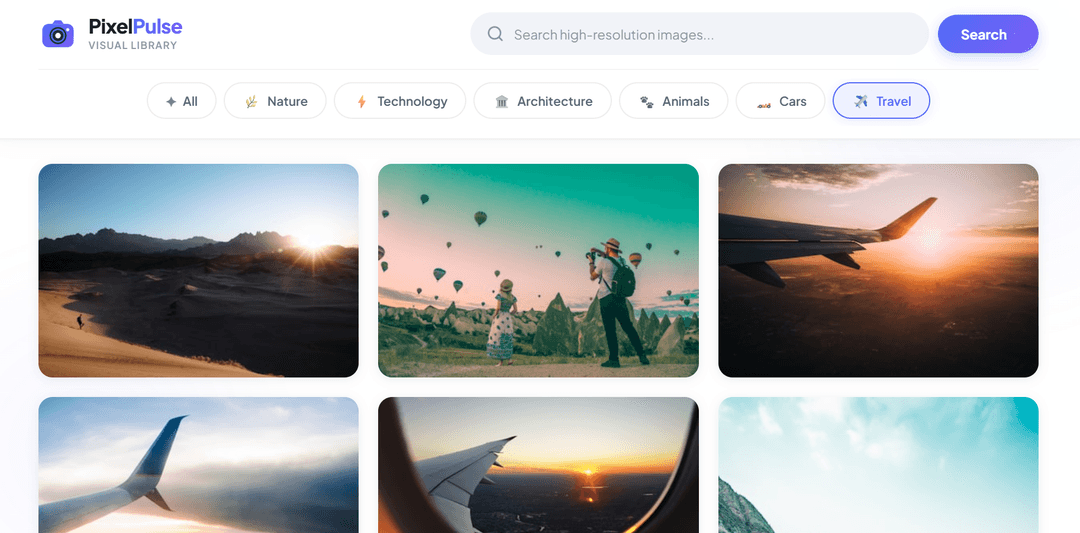
Task: Click the PixelPulse camera logo icon
Action: 58,34
